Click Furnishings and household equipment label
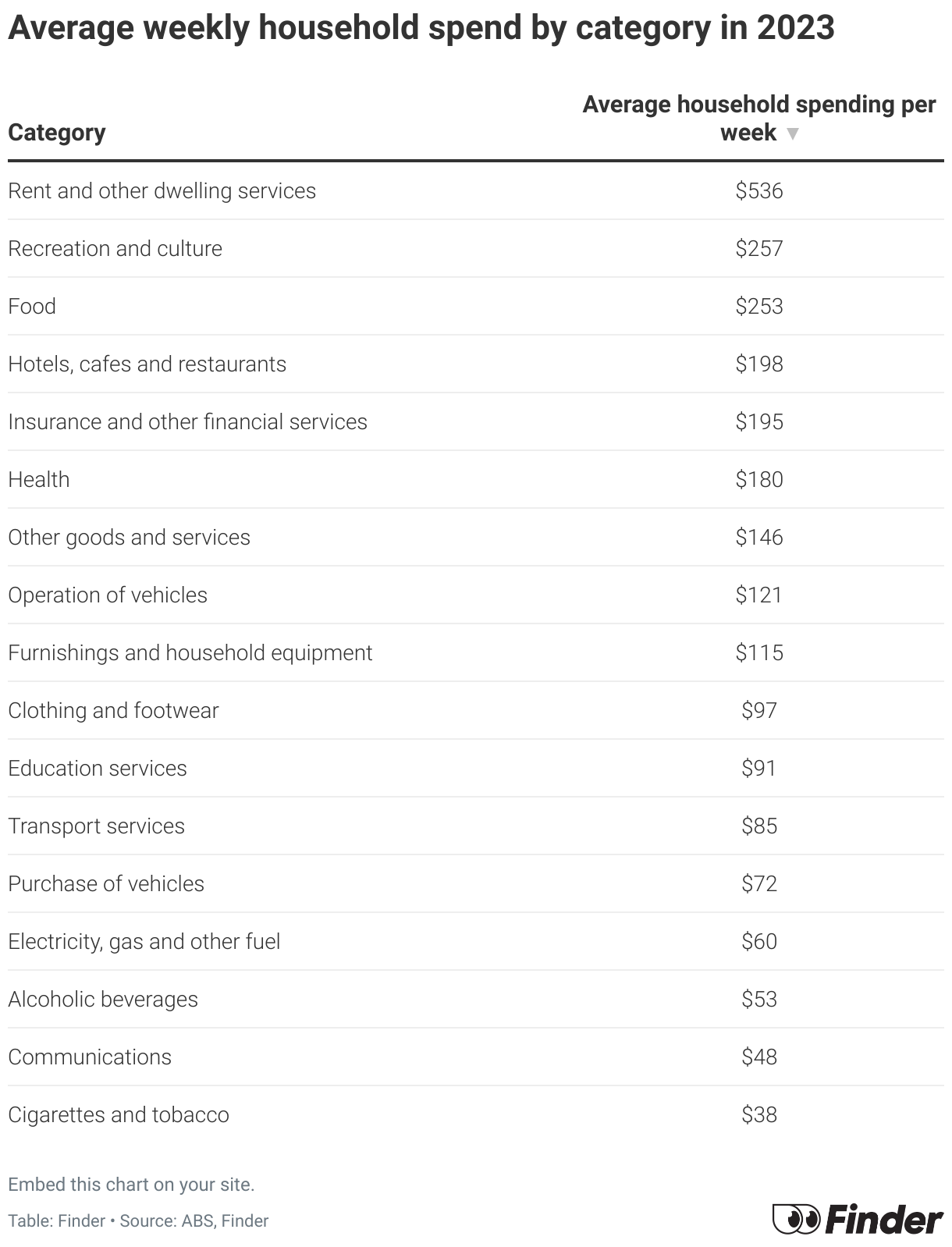Image resolution: width=952 pixels, height=1247 pixels. [x=190, y=653]
